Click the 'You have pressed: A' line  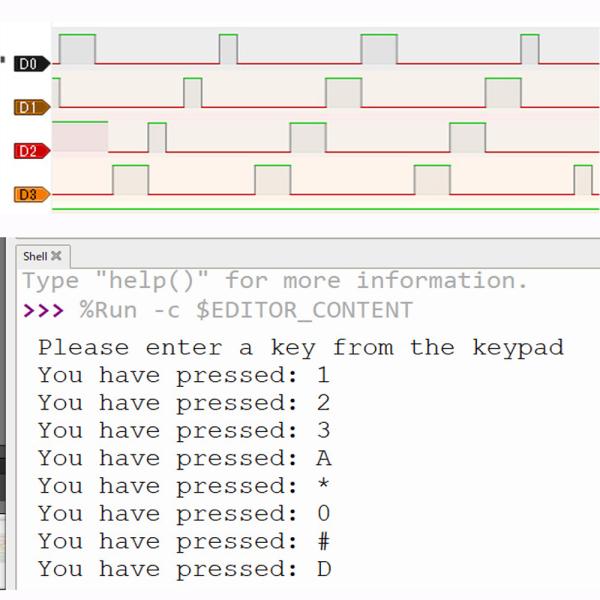pyautogui.click(x=184, y=459)
